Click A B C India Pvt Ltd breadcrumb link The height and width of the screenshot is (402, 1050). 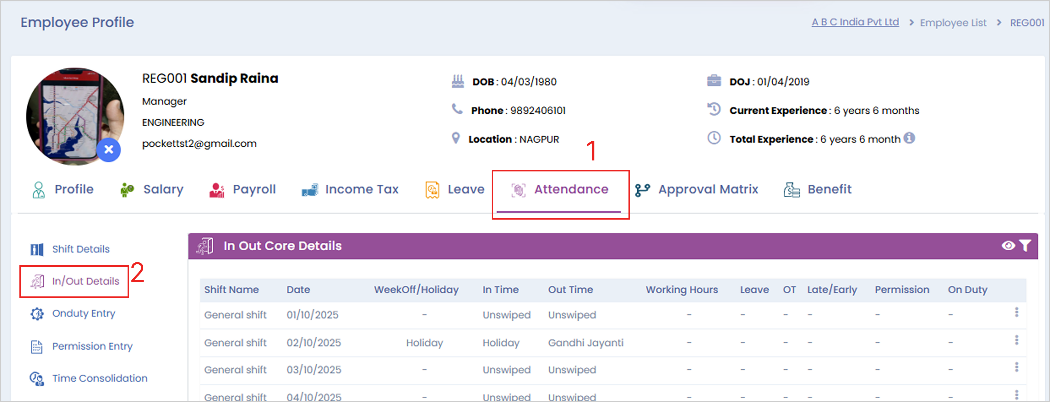(x=855, y=22)
